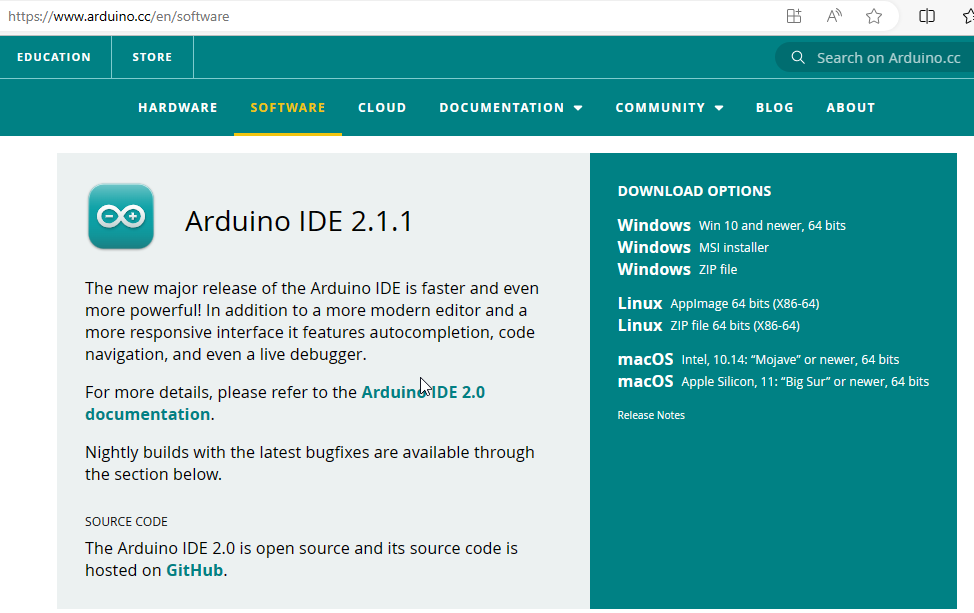This screenshot has height=613, width=974.
Task: Select the Software menu tab
Action: 288,107
